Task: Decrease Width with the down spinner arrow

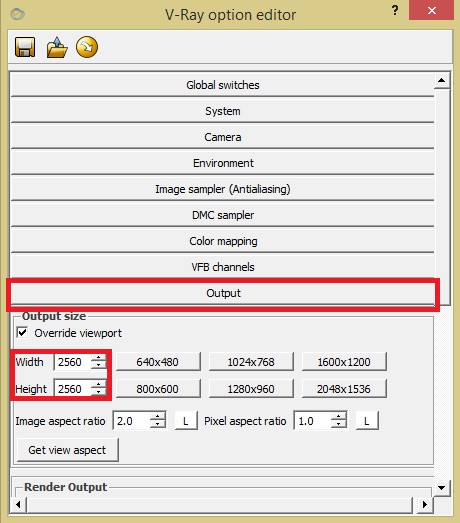Action: (98, 366)
